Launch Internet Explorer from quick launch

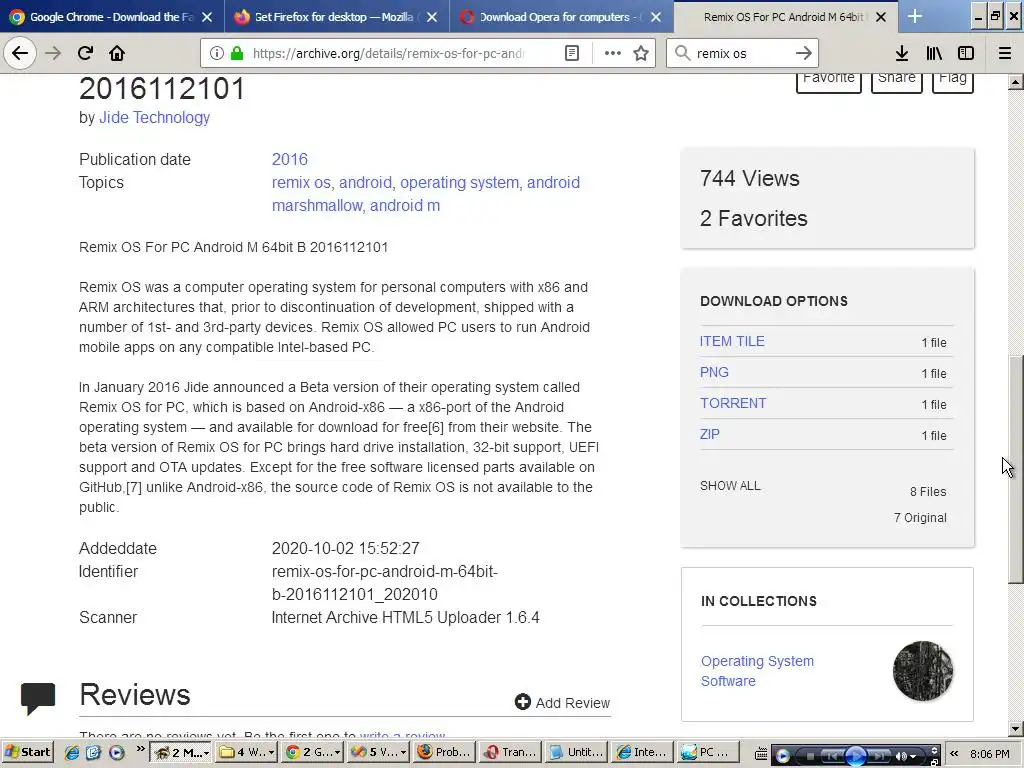click(72, 753)
